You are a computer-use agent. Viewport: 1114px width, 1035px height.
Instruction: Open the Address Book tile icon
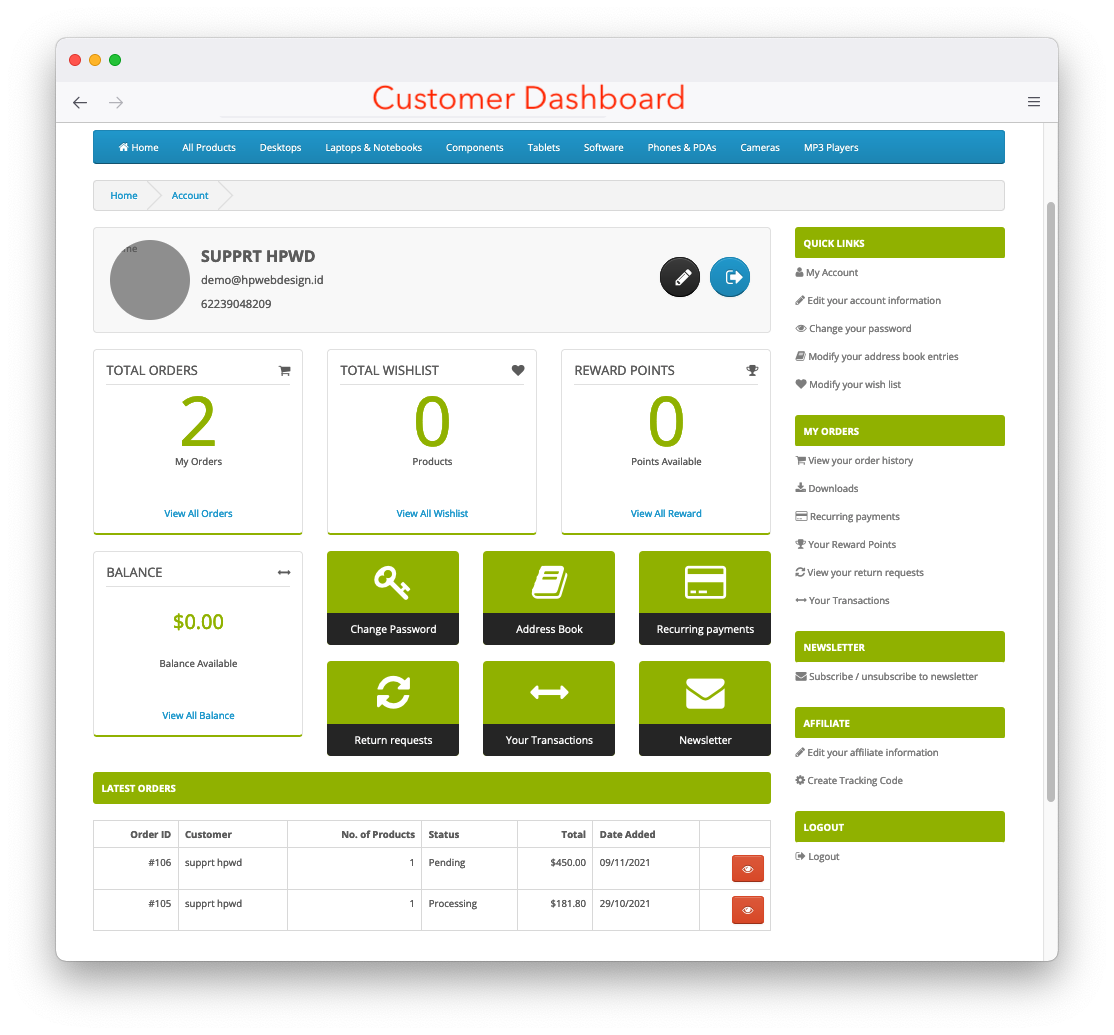pos(548,581)
